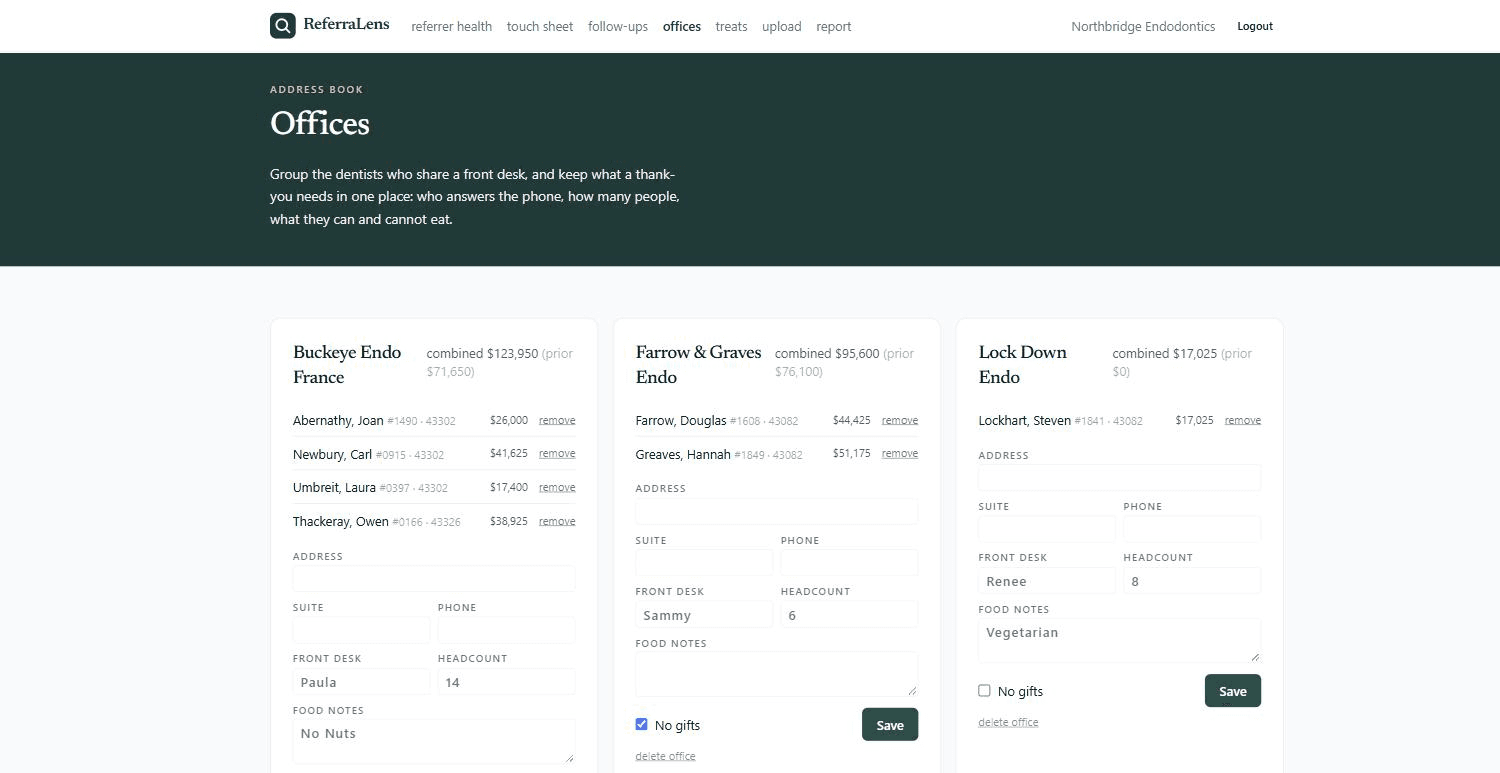Delete the Lock Down Endo office

[x=1008, y=722]
